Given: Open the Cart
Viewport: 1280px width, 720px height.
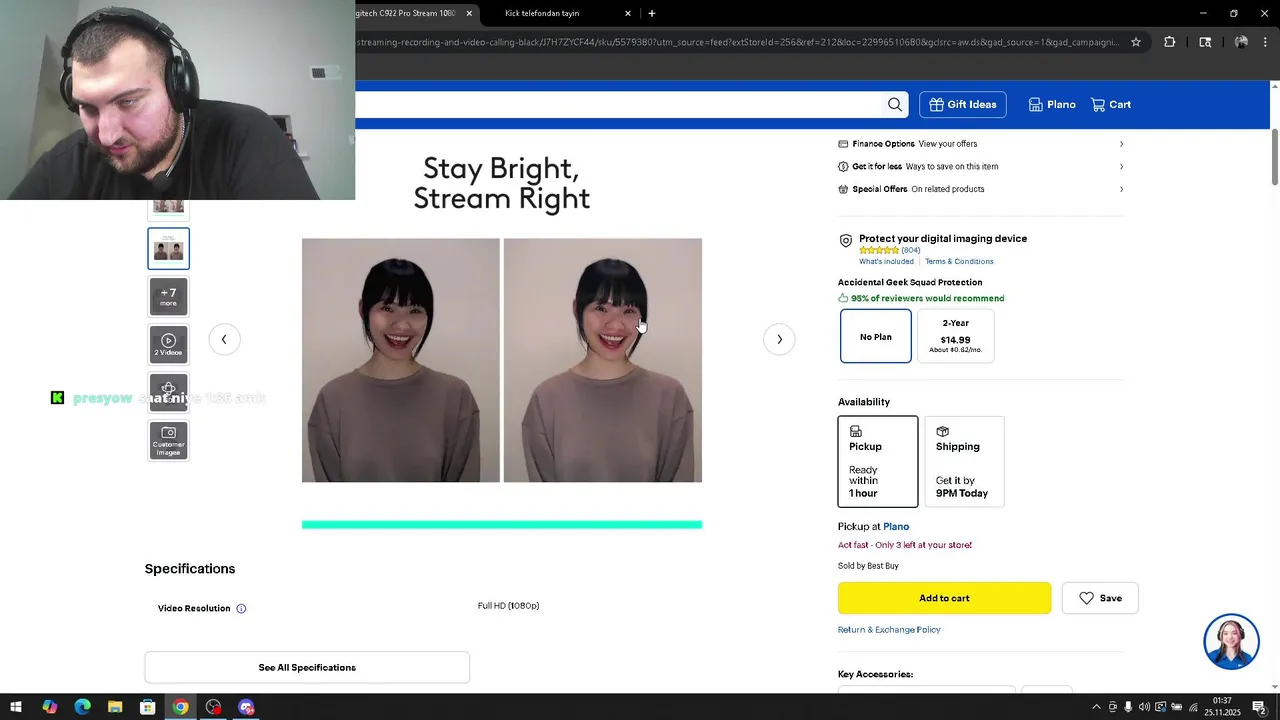Looking at the screenshot, I should point(1111,104).
